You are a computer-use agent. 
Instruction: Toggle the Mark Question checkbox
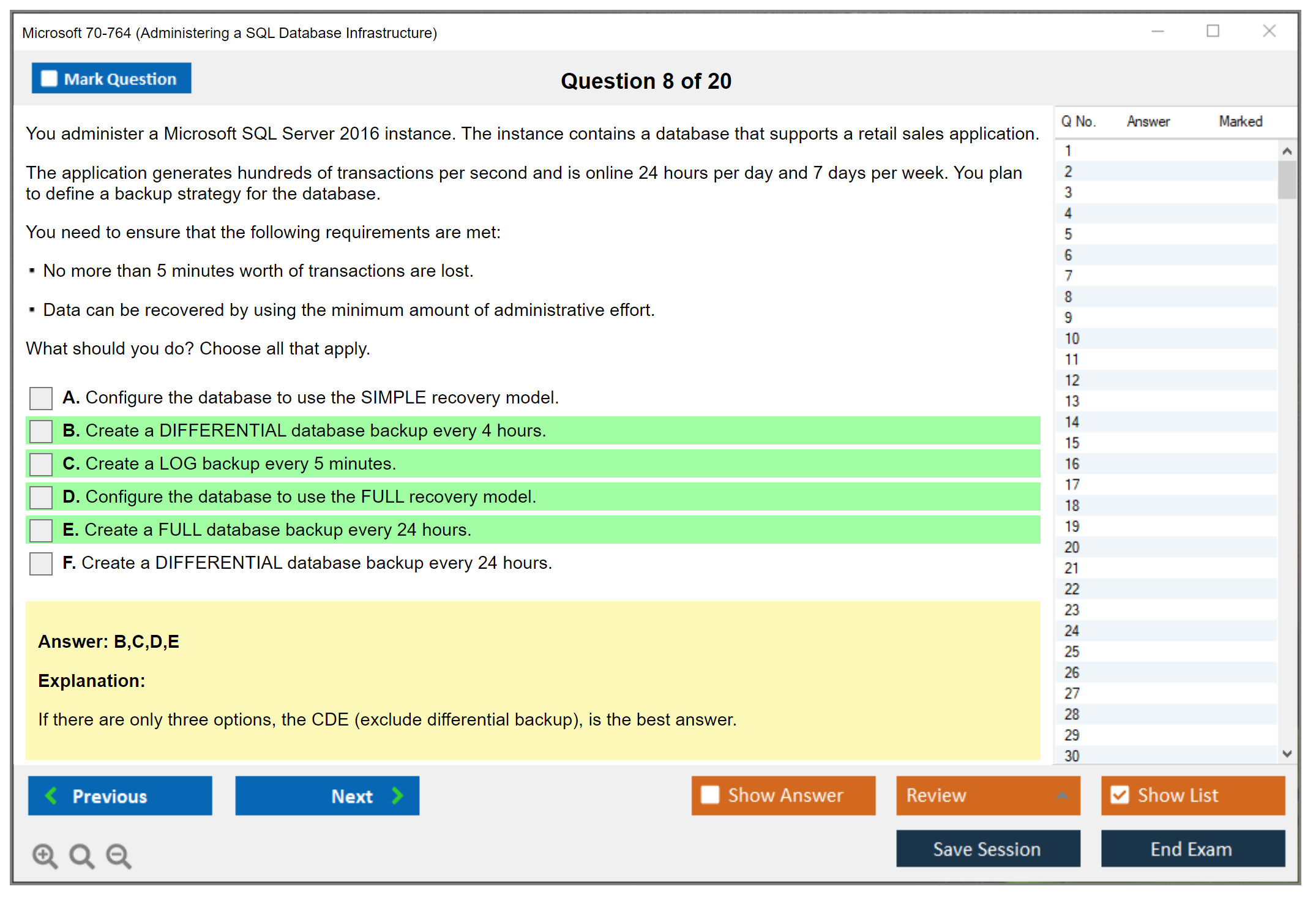point(49,78)
